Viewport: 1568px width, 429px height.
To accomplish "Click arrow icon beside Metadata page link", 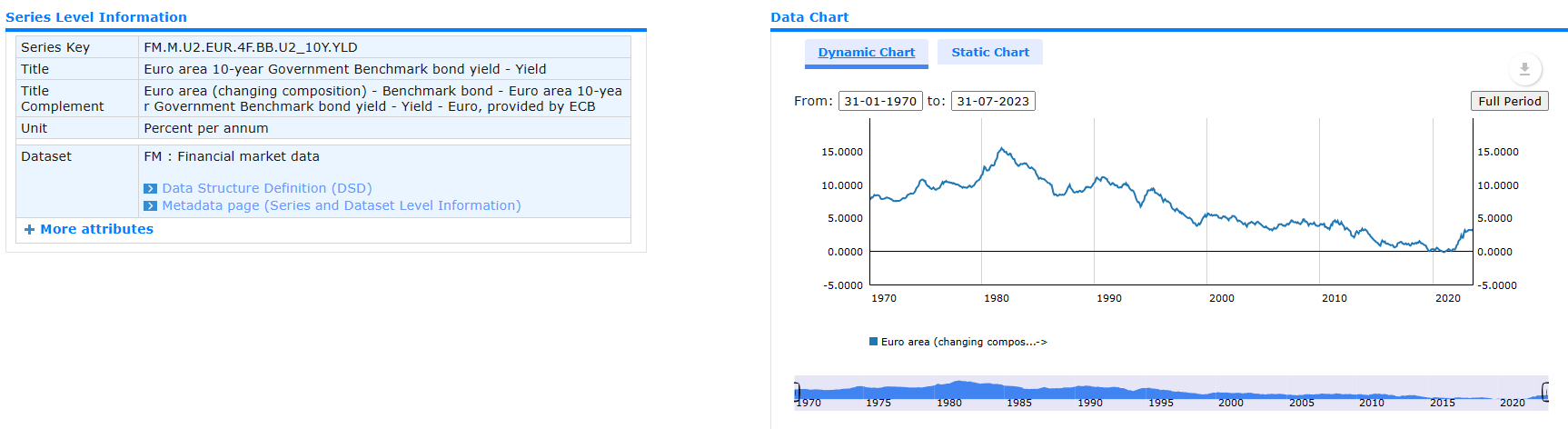I will [x=150, y=206].
